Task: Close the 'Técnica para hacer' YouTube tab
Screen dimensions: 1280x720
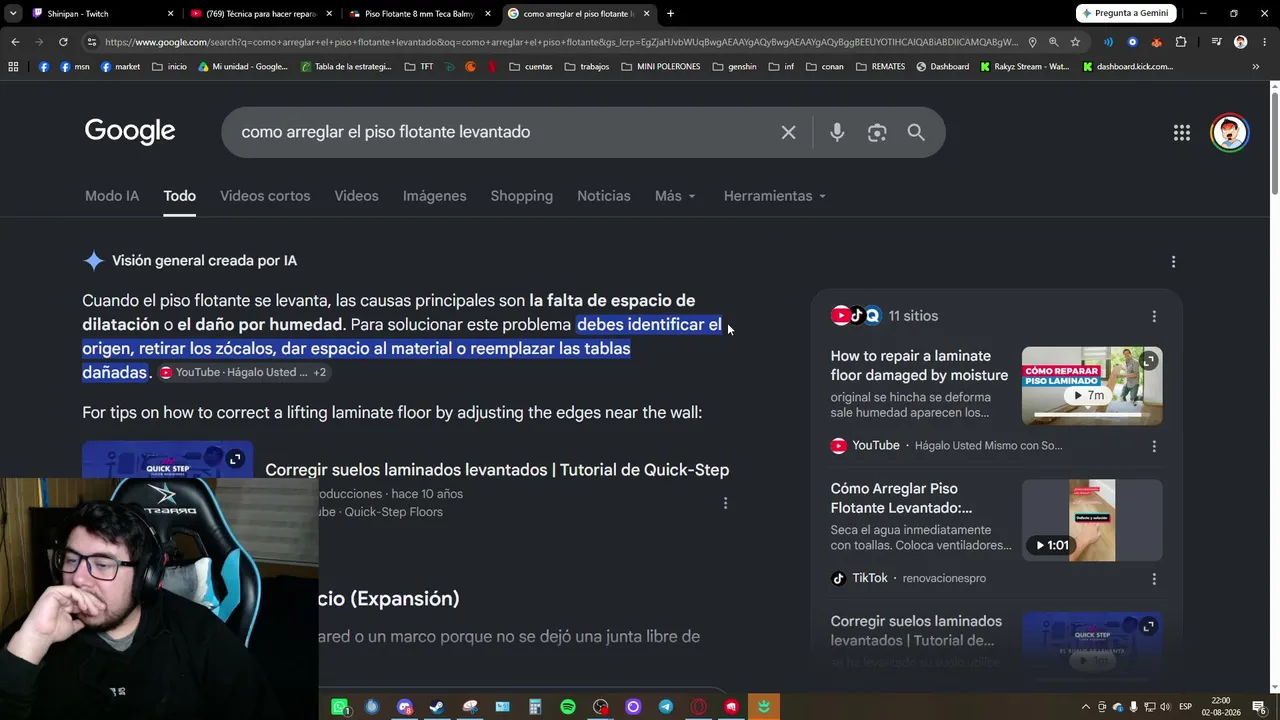Action: click(329, 14)
